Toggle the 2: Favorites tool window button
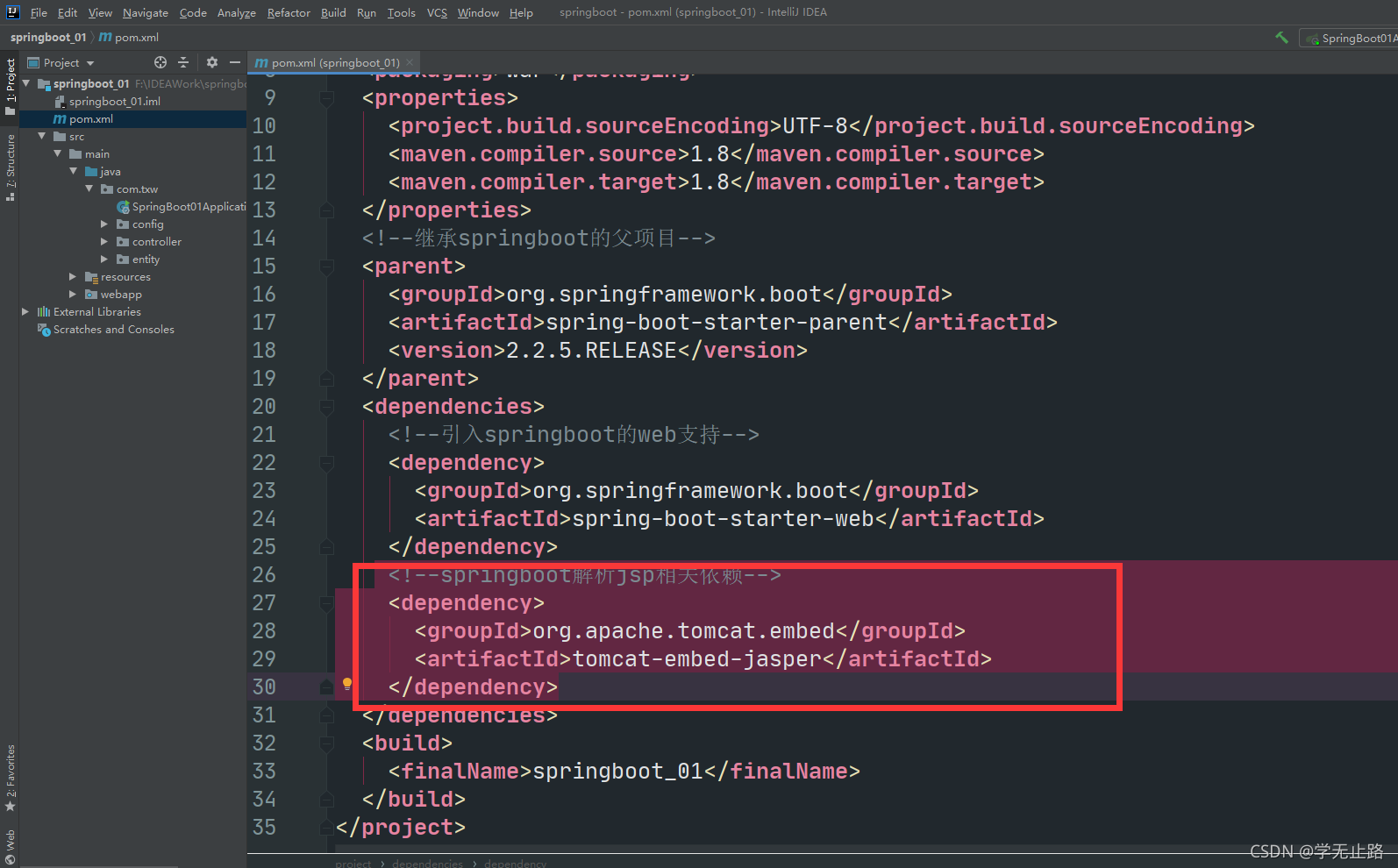This screenshot has height=868, width=1398. 10,778
